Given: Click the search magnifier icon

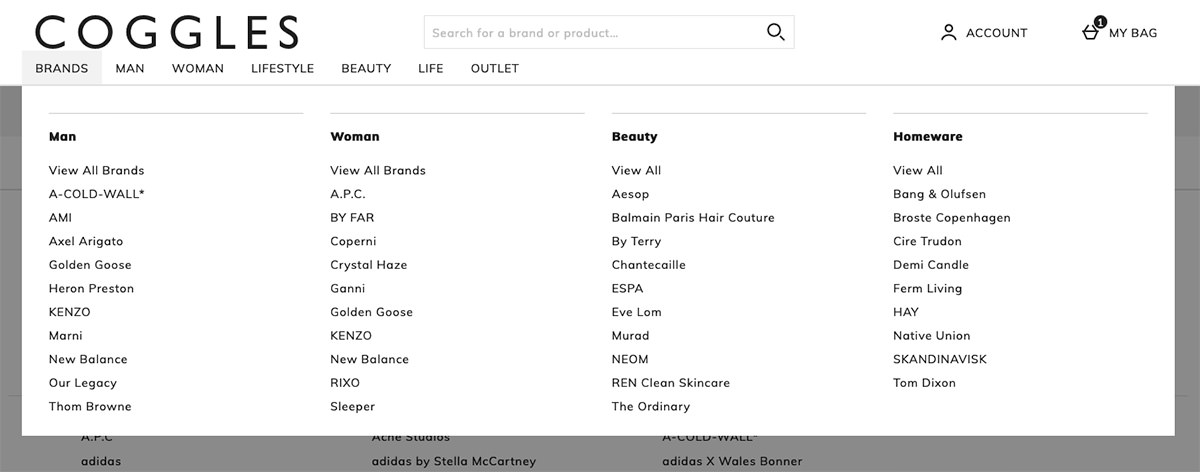Looking at the screenshot, I should click(x=776, y=32).
